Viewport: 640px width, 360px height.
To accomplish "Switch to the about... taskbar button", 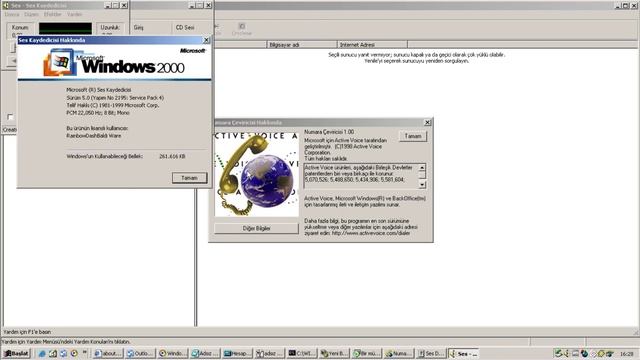I will [x=107, y=353].
